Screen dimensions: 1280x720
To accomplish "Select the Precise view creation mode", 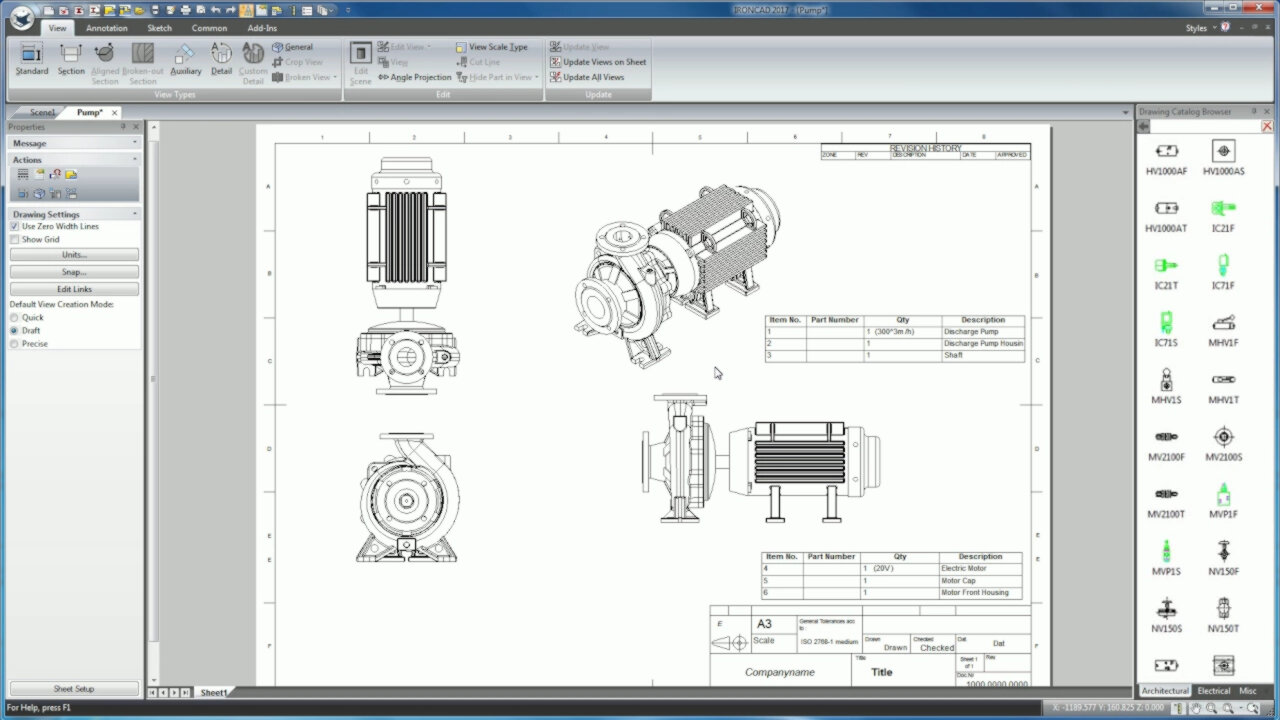I will (x=14, y=344).
